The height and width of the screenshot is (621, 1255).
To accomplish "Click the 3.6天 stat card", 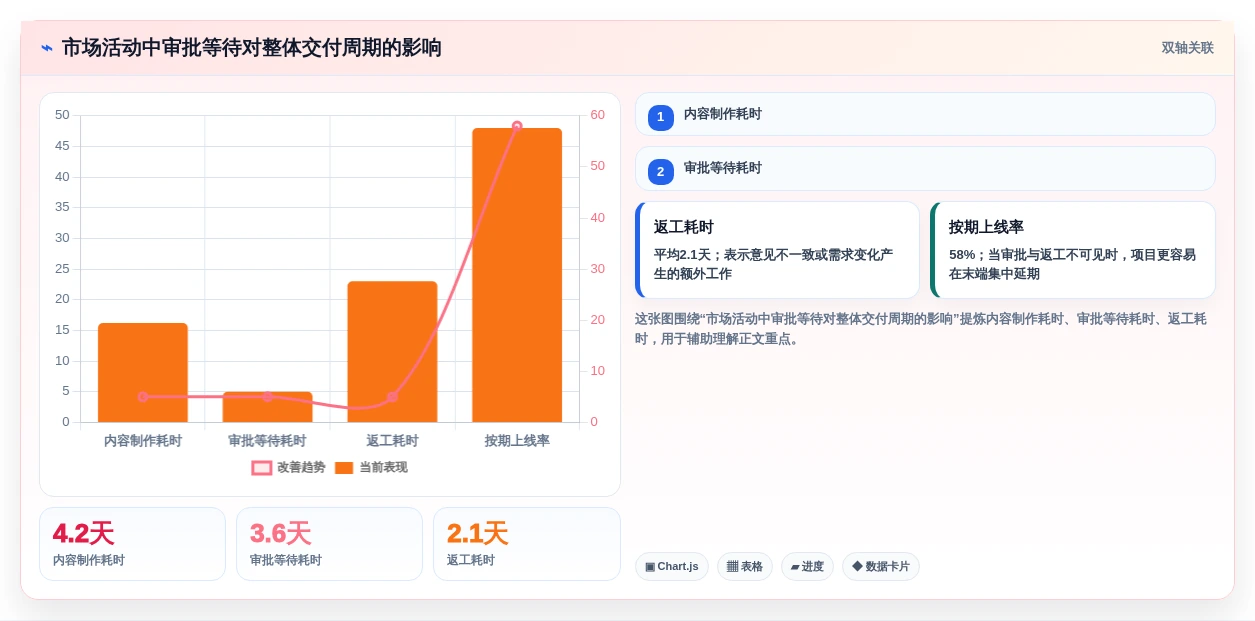I will pos(329,544).
